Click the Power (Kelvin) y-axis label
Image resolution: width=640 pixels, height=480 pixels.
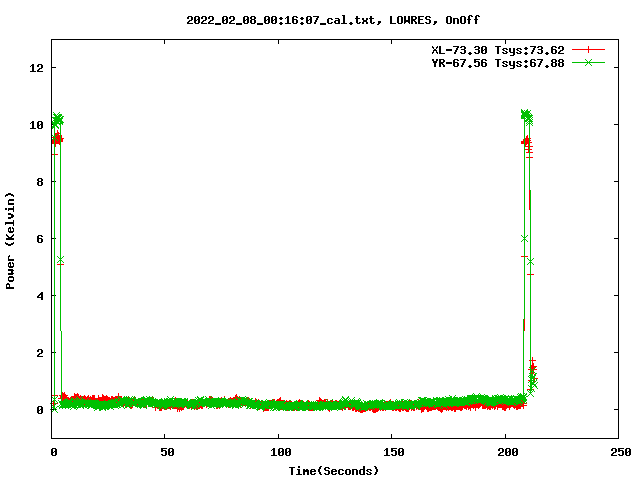pos(10,241)
